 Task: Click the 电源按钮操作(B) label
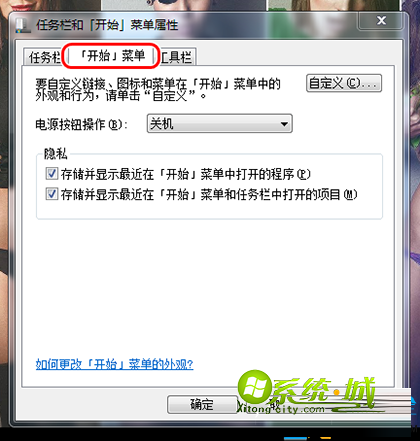pyautogui.click(x=82, y=124)
